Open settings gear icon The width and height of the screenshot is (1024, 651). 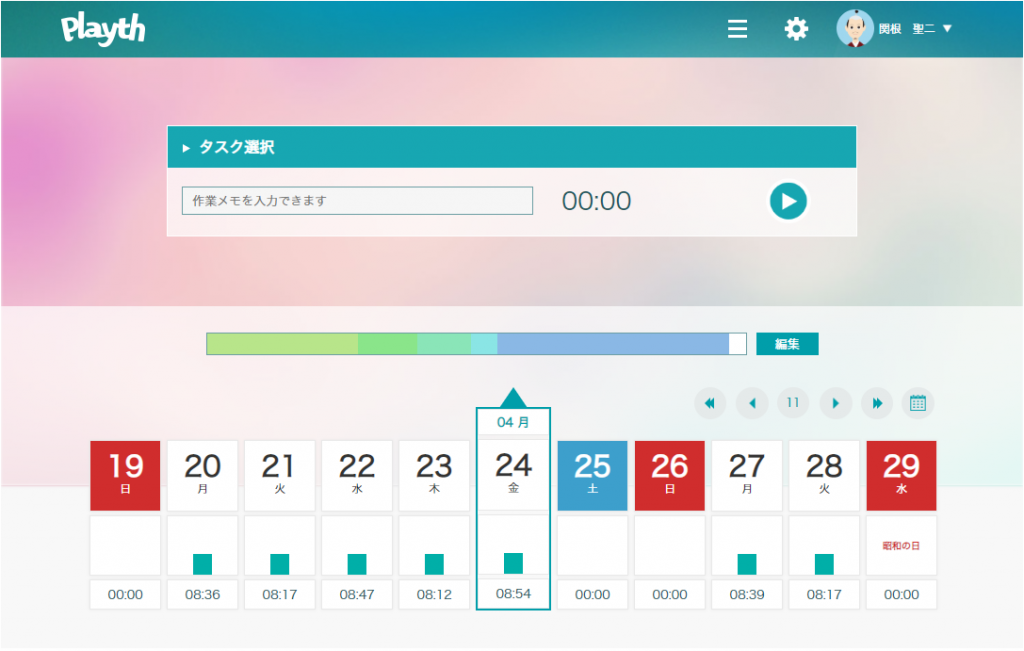click(796, 29)
